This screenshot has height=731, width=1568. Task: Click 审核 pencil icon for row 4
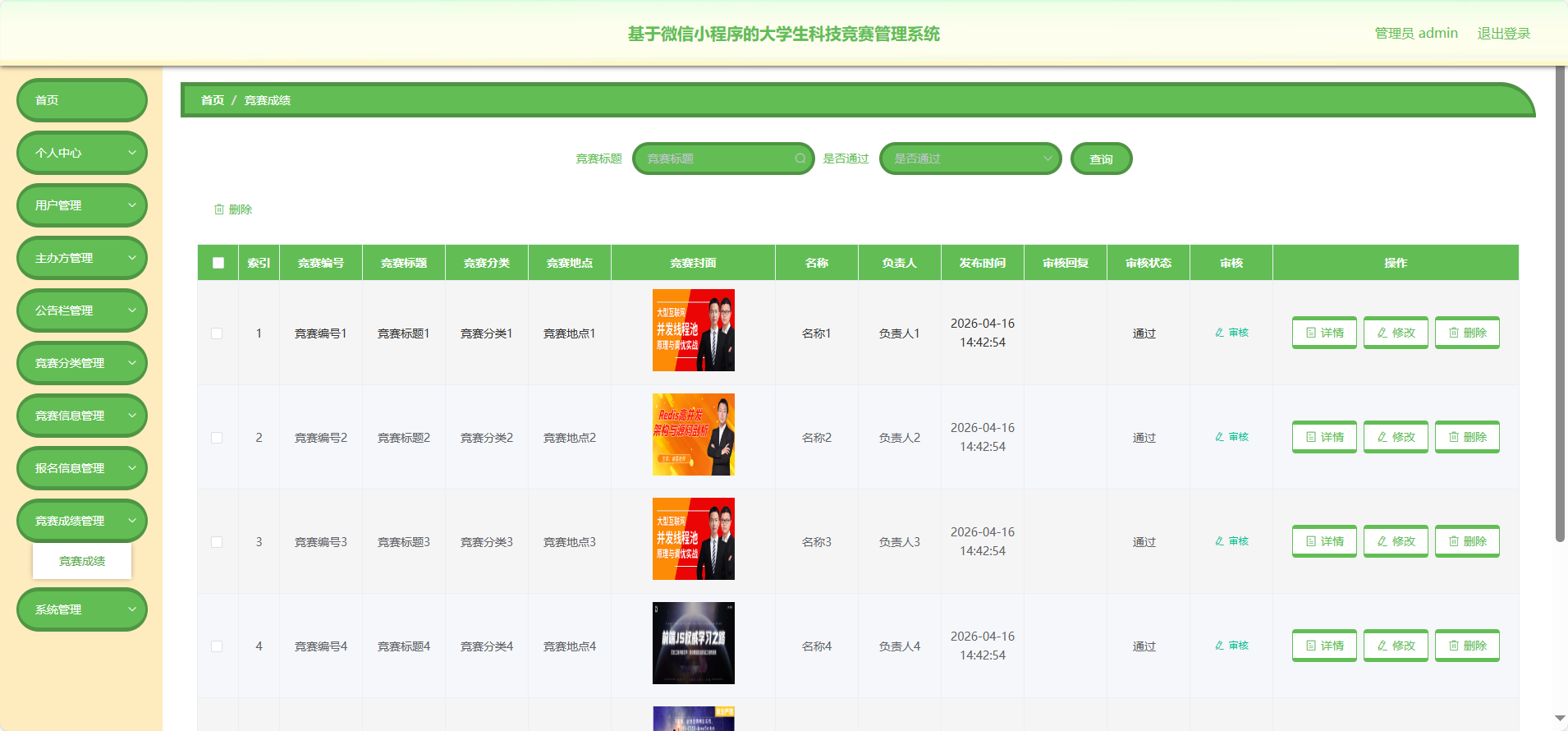pyautogui.click(x=1219, y=646)
